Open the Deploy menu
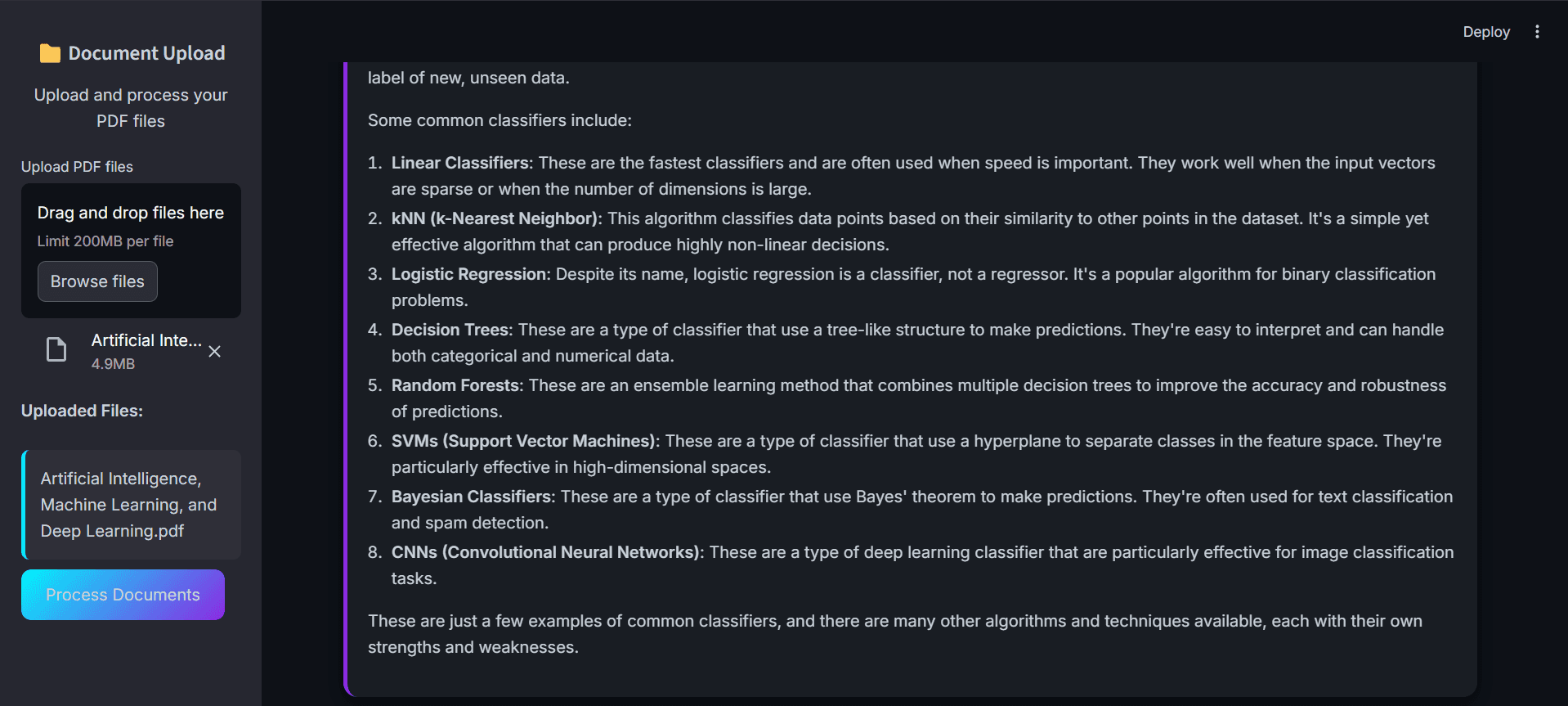 tap(1485, 32)
